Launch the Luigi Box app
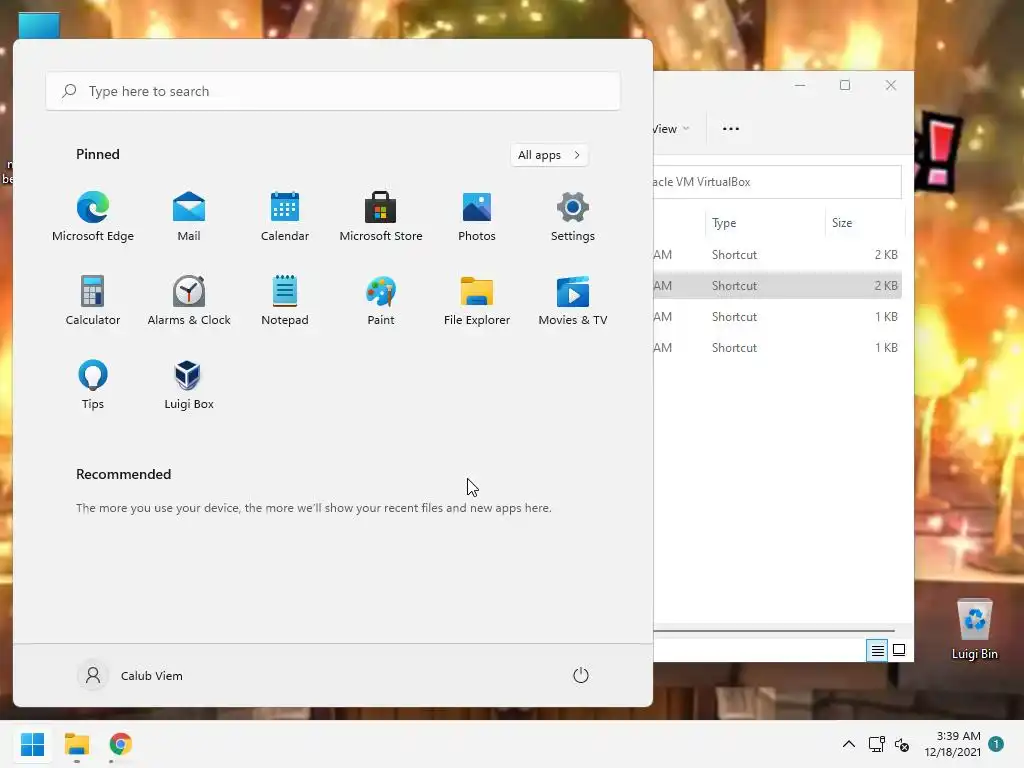This screenshot has height=768, width=1024. coord(189,385)
